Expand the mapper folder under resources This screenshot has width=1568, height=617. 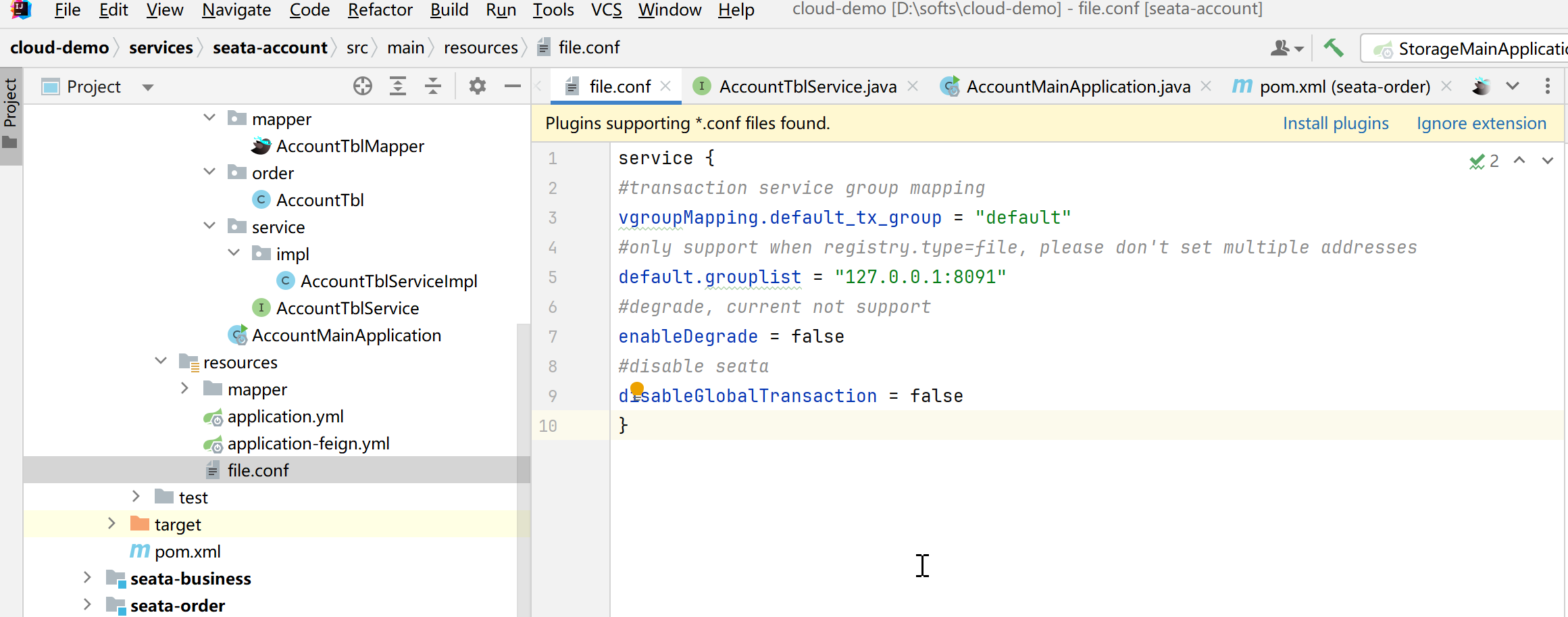[x=184, y=389]
